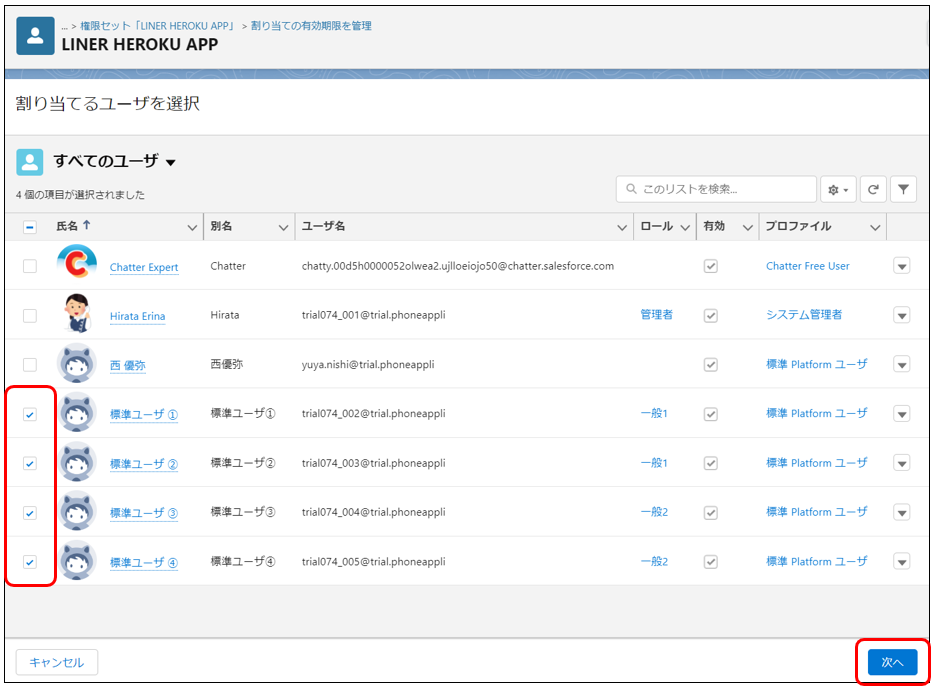The width and height of the screenshot is (935, 691).
Task: Check the Chatter Expert row checkbox
Action: point(30,266)
